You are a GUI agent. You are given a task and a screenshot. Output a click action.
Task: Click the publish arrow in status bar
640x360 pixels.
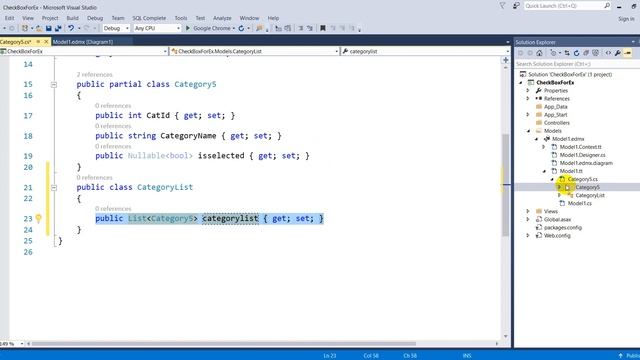620,356
